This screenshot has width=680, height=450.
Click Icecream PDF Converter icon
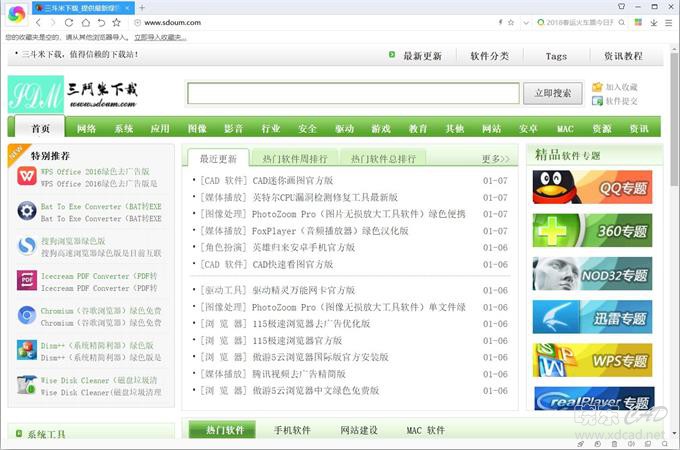coord(27,280)
